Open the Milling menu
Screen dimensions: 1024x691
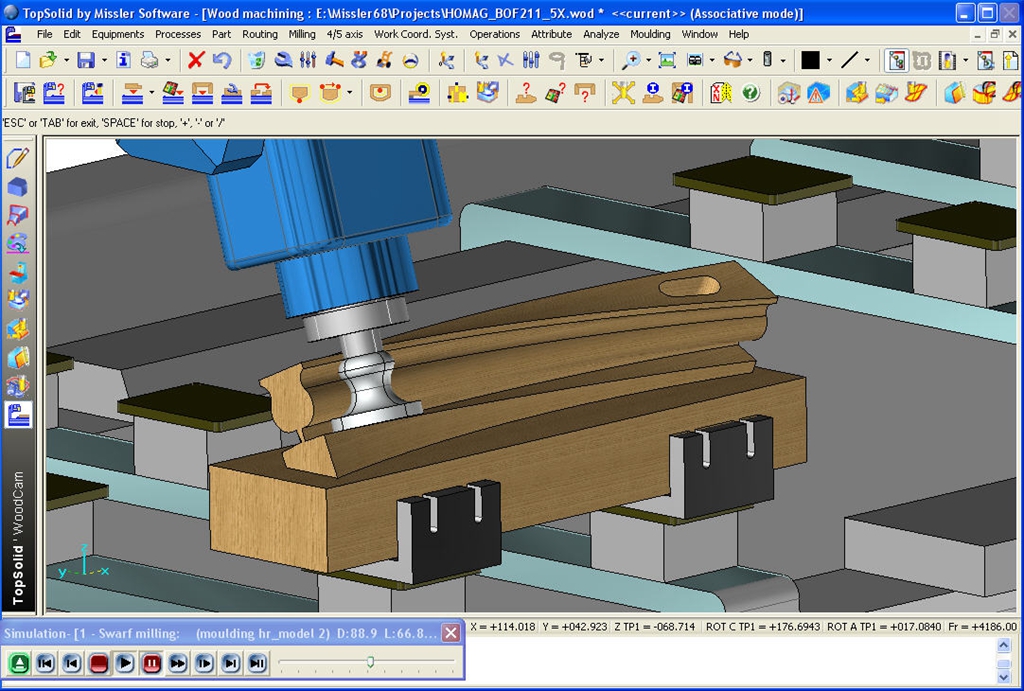tap(302, 34)
